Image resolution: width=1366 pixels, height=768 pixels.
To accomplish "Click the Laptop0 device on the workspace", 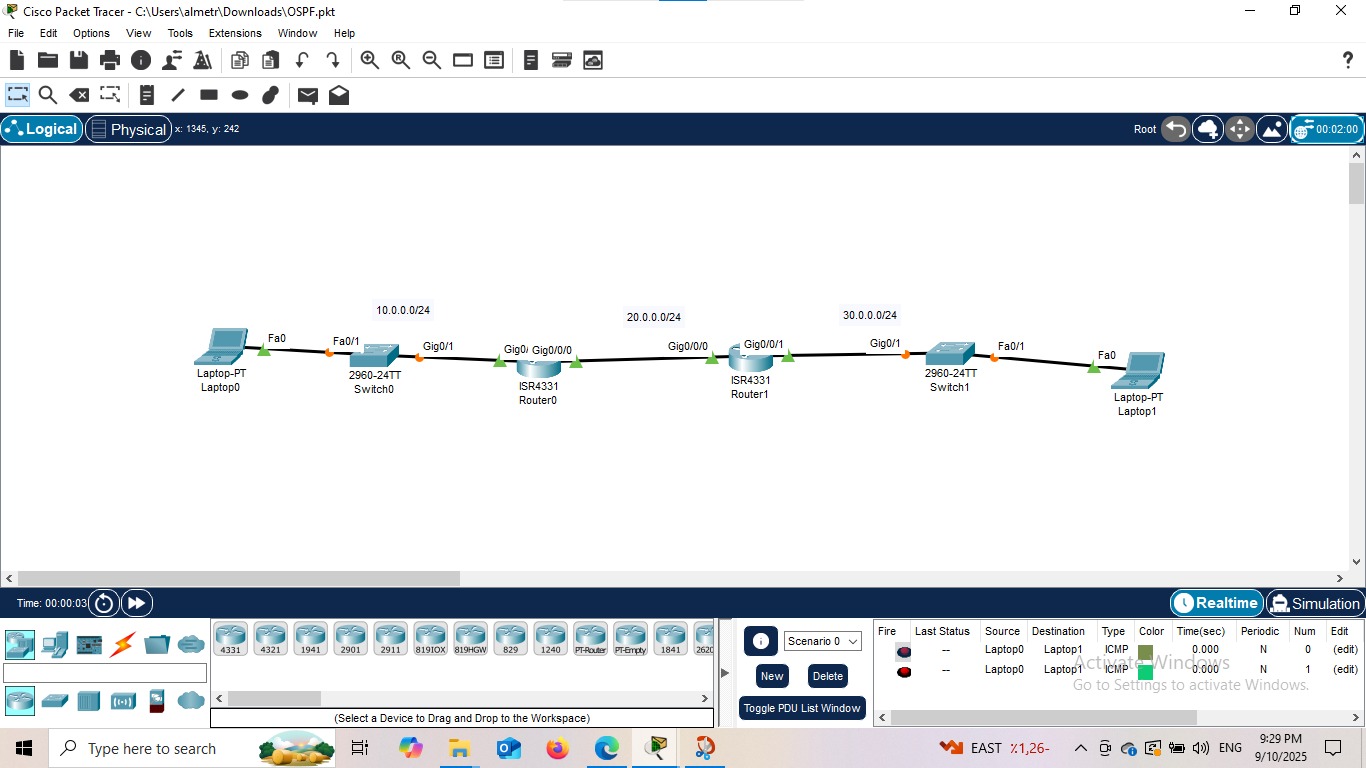I will point(221,347).
